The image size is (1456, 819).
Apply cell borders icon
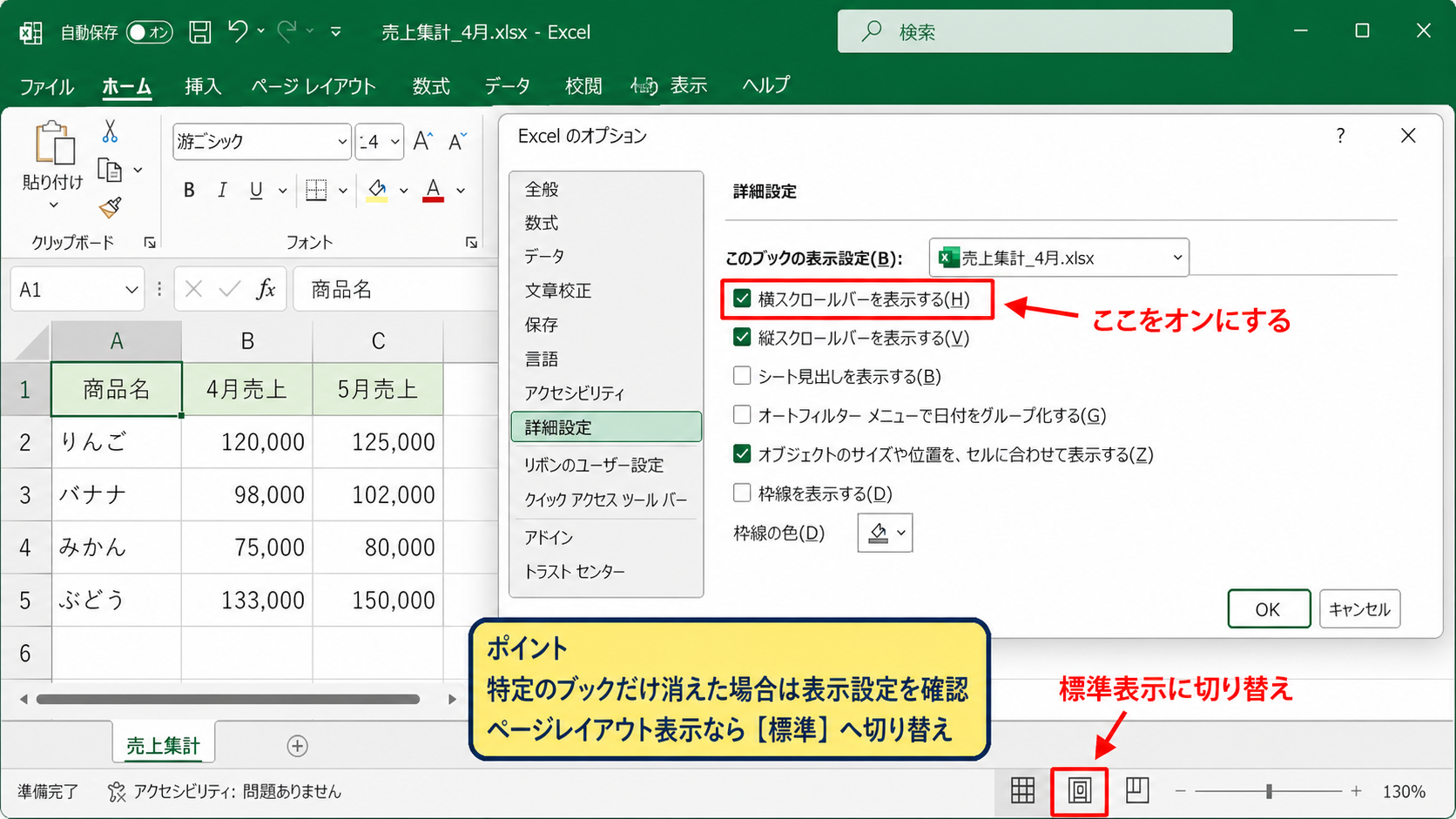(x=316, y=190)
